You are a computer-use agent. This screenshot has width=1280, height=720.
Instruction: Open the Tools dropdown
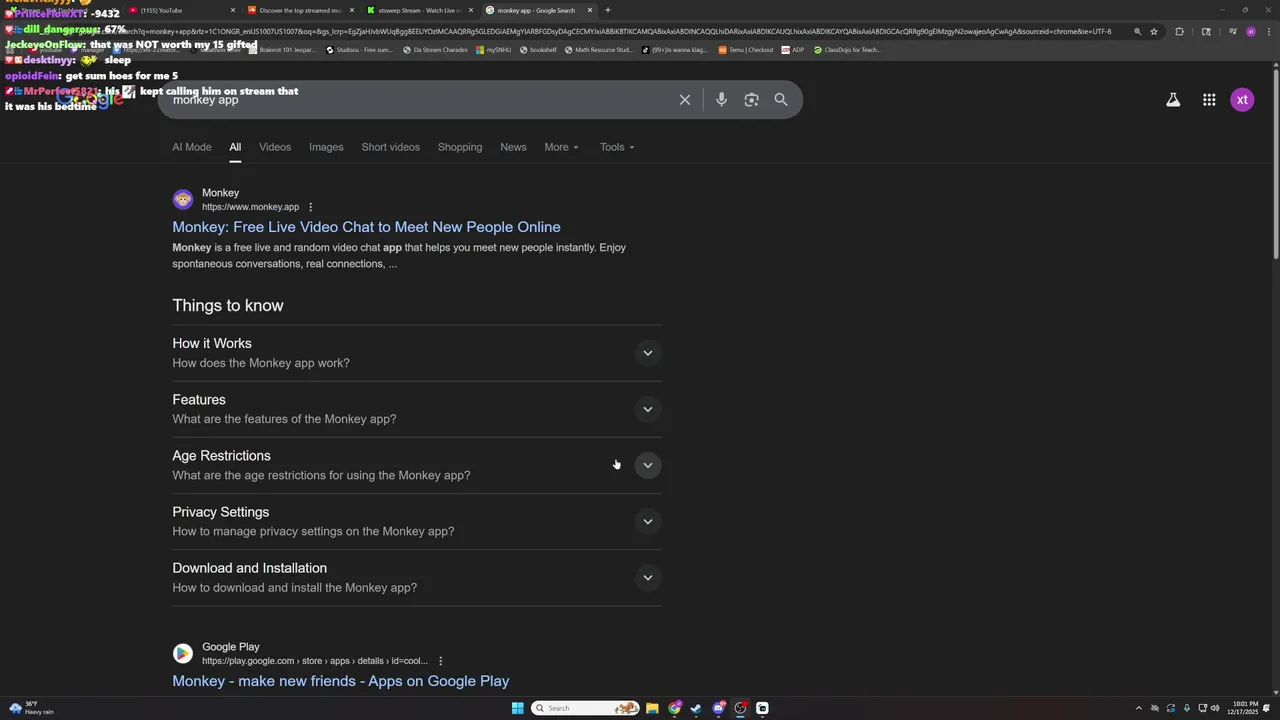[617, 147]
